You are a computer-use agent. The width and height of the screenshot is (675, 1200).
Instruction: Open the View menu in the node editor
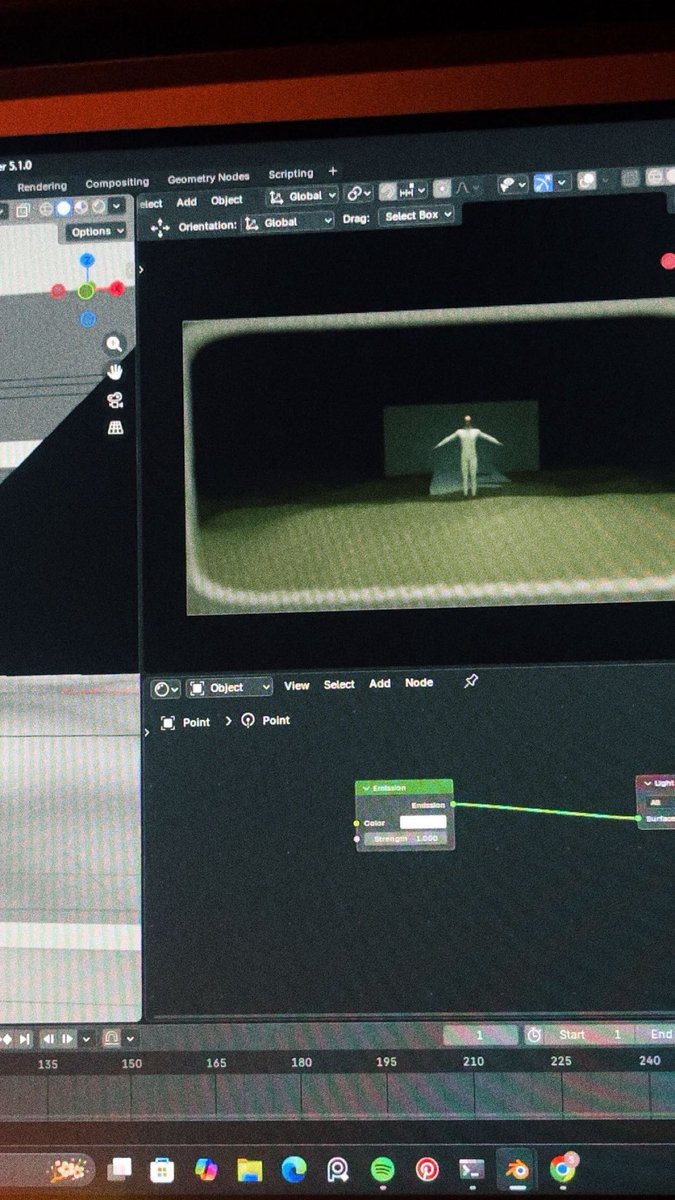point(297,686)
